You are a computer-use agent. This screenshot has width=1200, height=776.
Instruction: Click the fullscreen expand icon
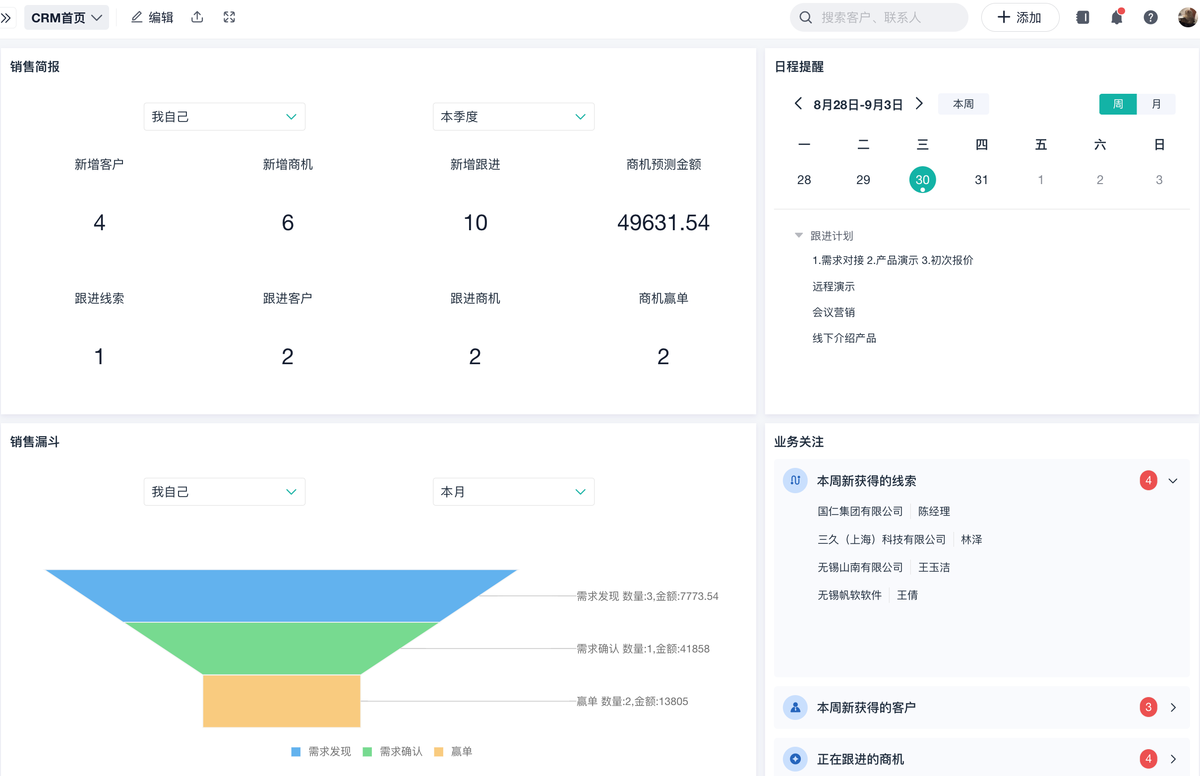[x=229, y=17]
